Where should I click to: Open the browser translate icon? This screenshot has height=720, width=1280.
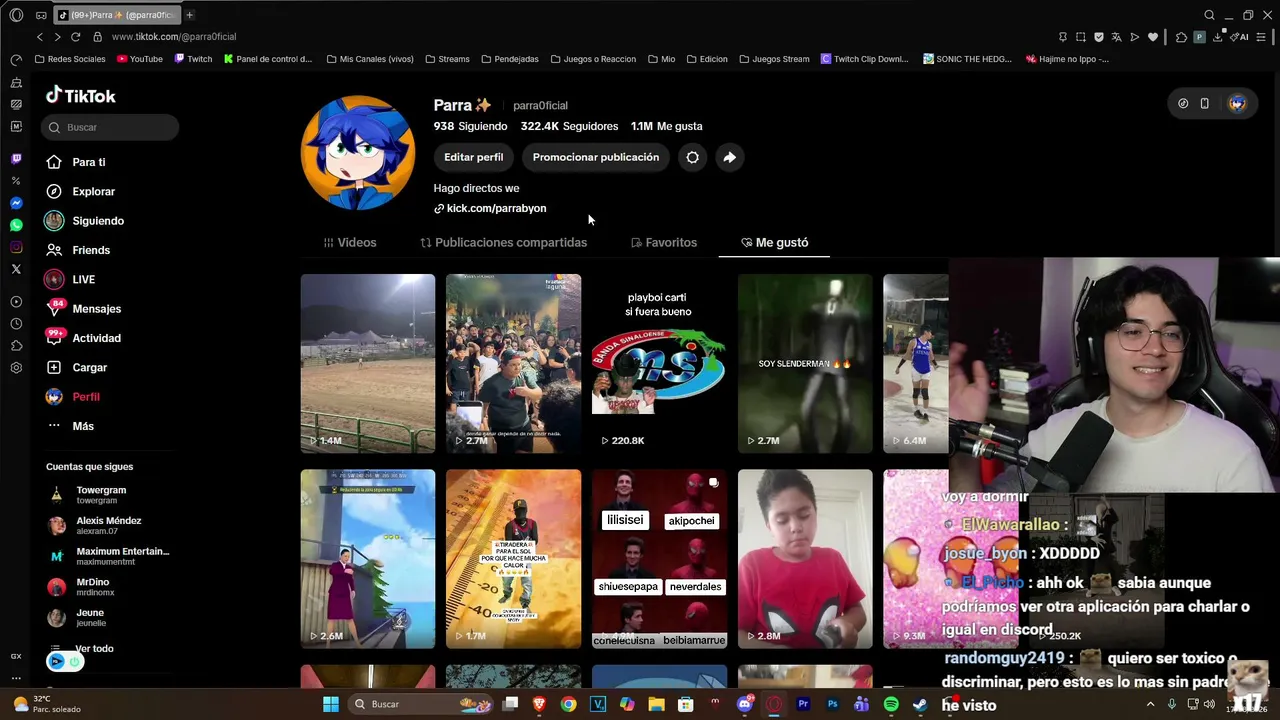pyautogui.click(x=1117, y=37)
